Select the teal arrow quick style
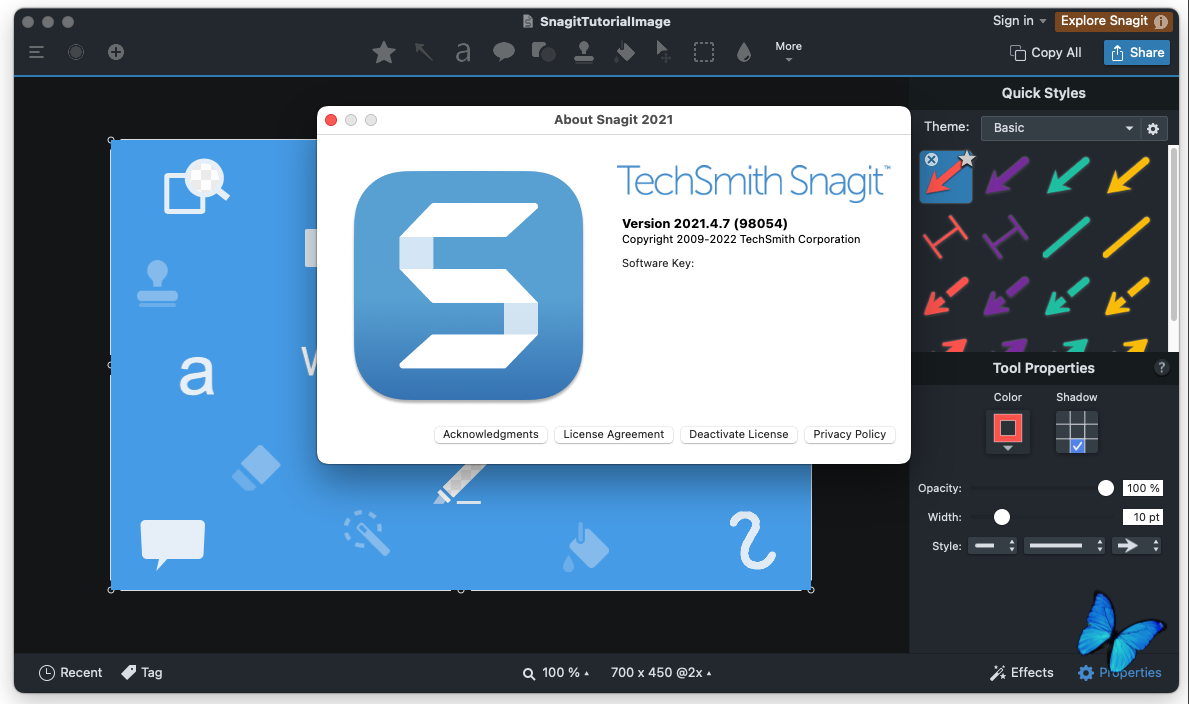 tap(1068, 175)
